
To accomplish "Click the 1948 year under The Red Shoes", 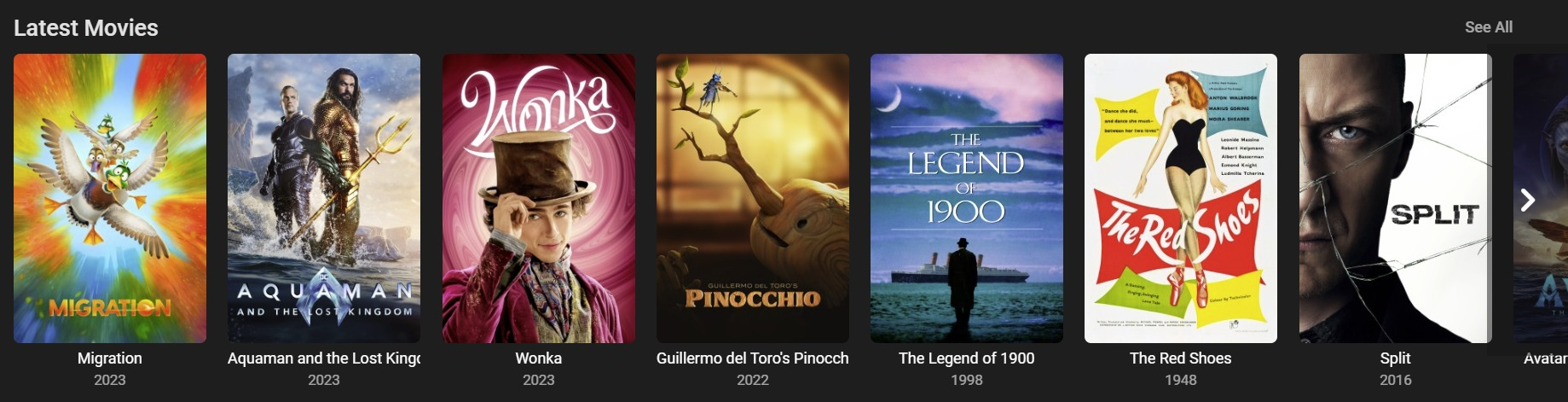I will click(x=1181, y=380).
